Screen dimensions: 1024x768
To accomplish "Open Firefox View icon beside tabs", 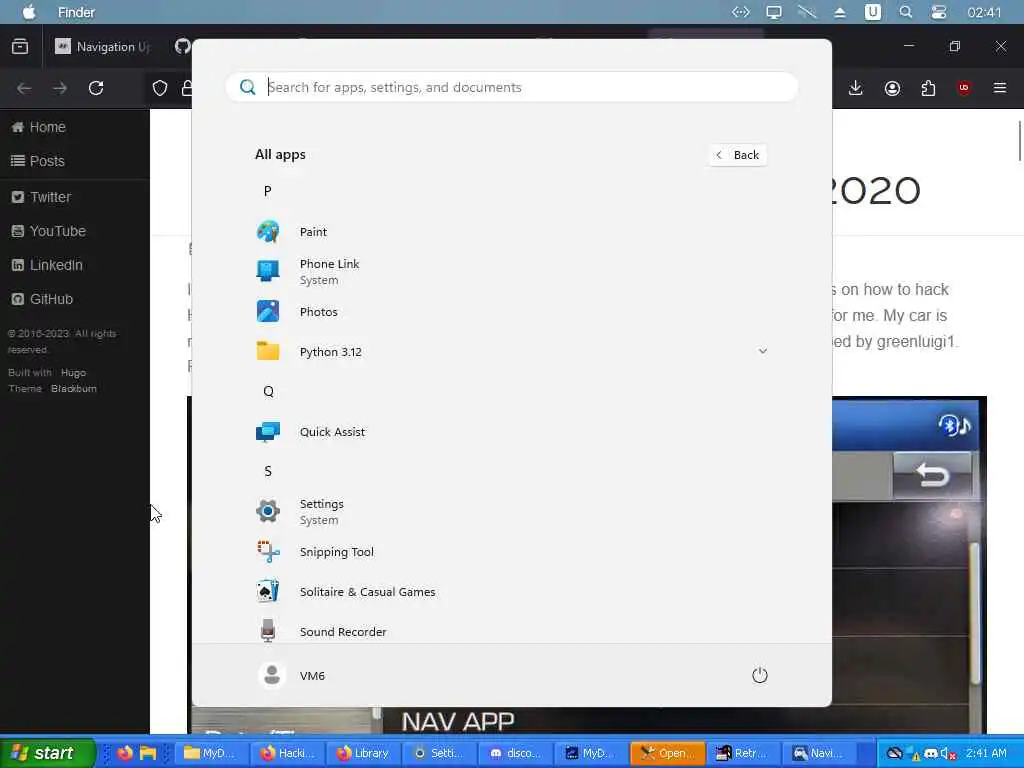I will 20,46.
